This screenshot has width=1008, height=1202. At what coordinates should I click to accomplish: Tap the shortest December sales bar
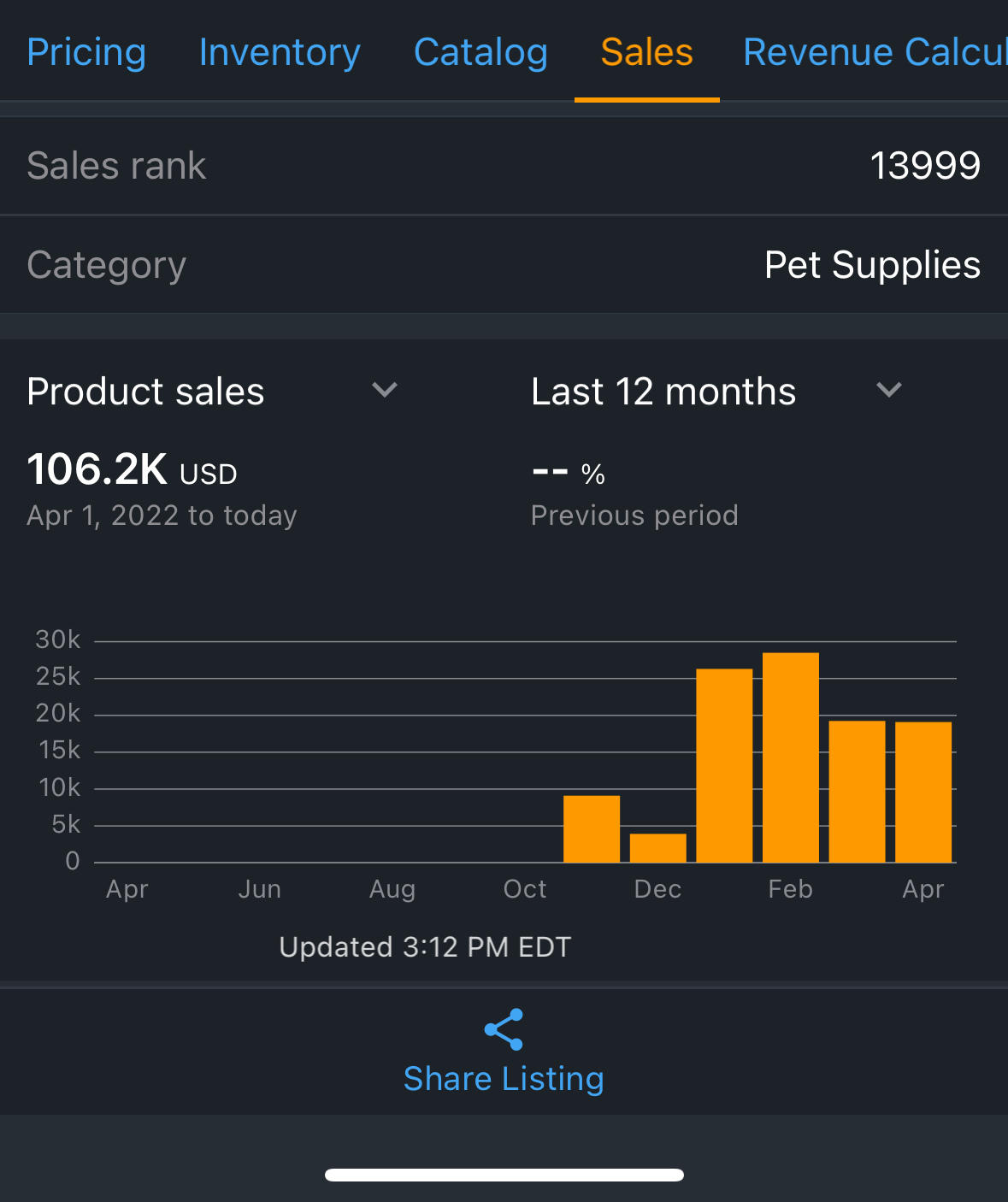pyautogui.click(x=658, y=848)
